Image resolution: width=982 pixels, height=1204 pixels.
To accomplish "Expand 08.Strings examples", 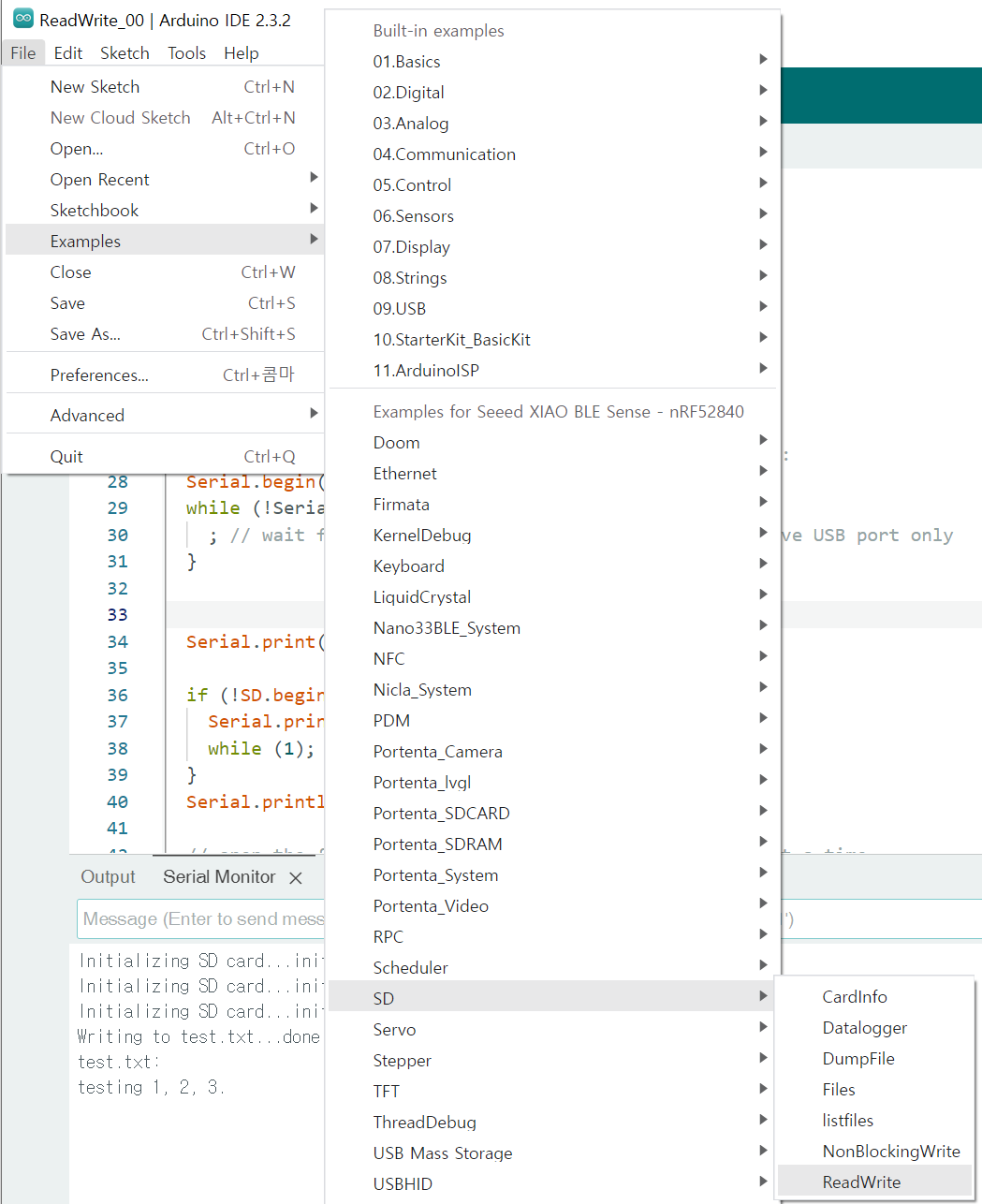I will pos(553,278).
